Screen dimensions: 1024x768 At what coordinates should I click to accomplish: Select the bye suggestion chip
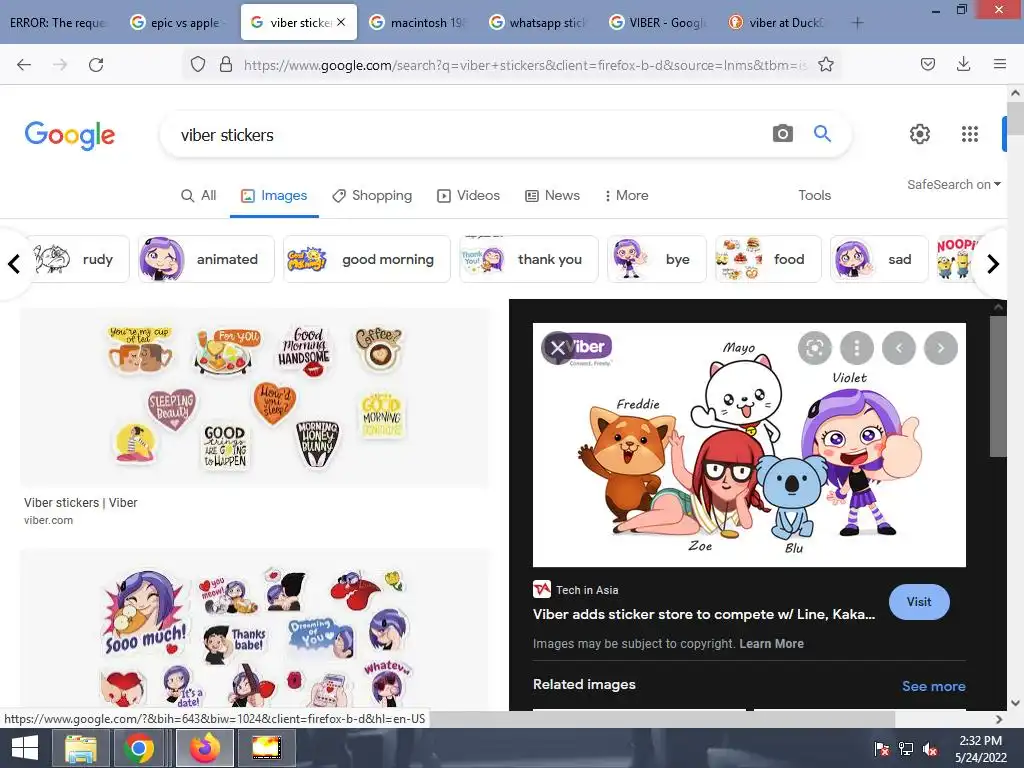coord(656,259)
